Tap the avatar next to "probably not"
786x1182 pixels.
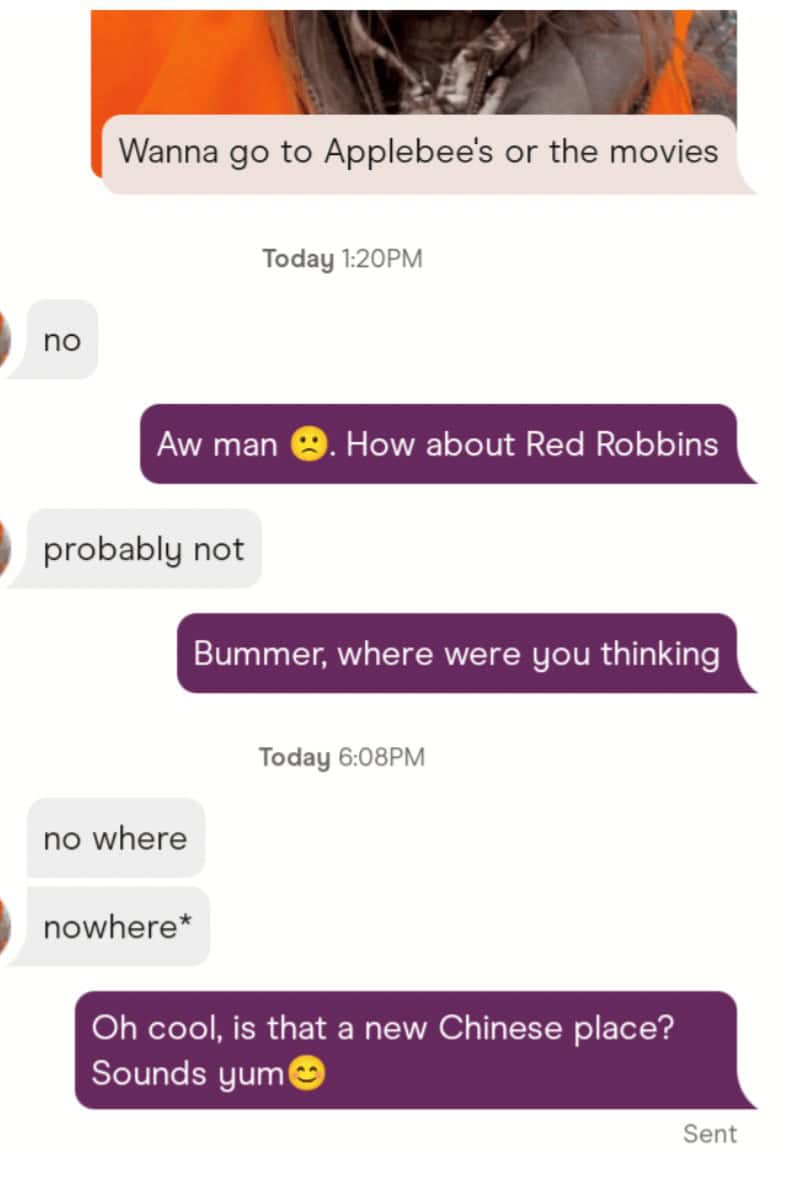point(5,548)
